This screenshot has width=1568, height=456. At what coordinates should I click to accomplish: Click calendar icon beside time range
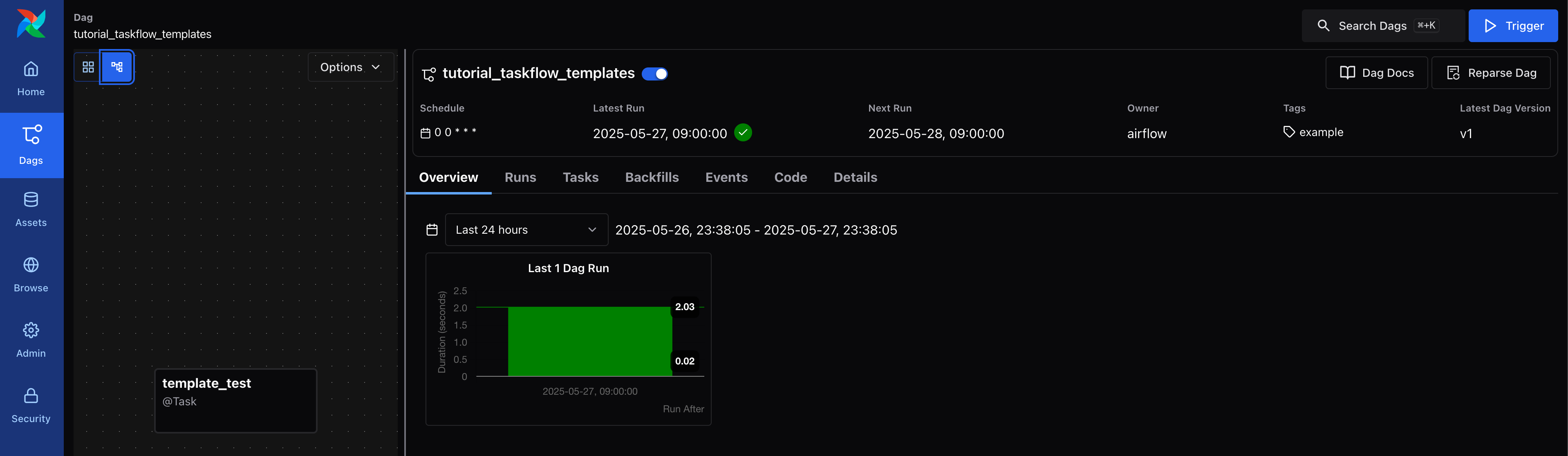tap(432, 230)
